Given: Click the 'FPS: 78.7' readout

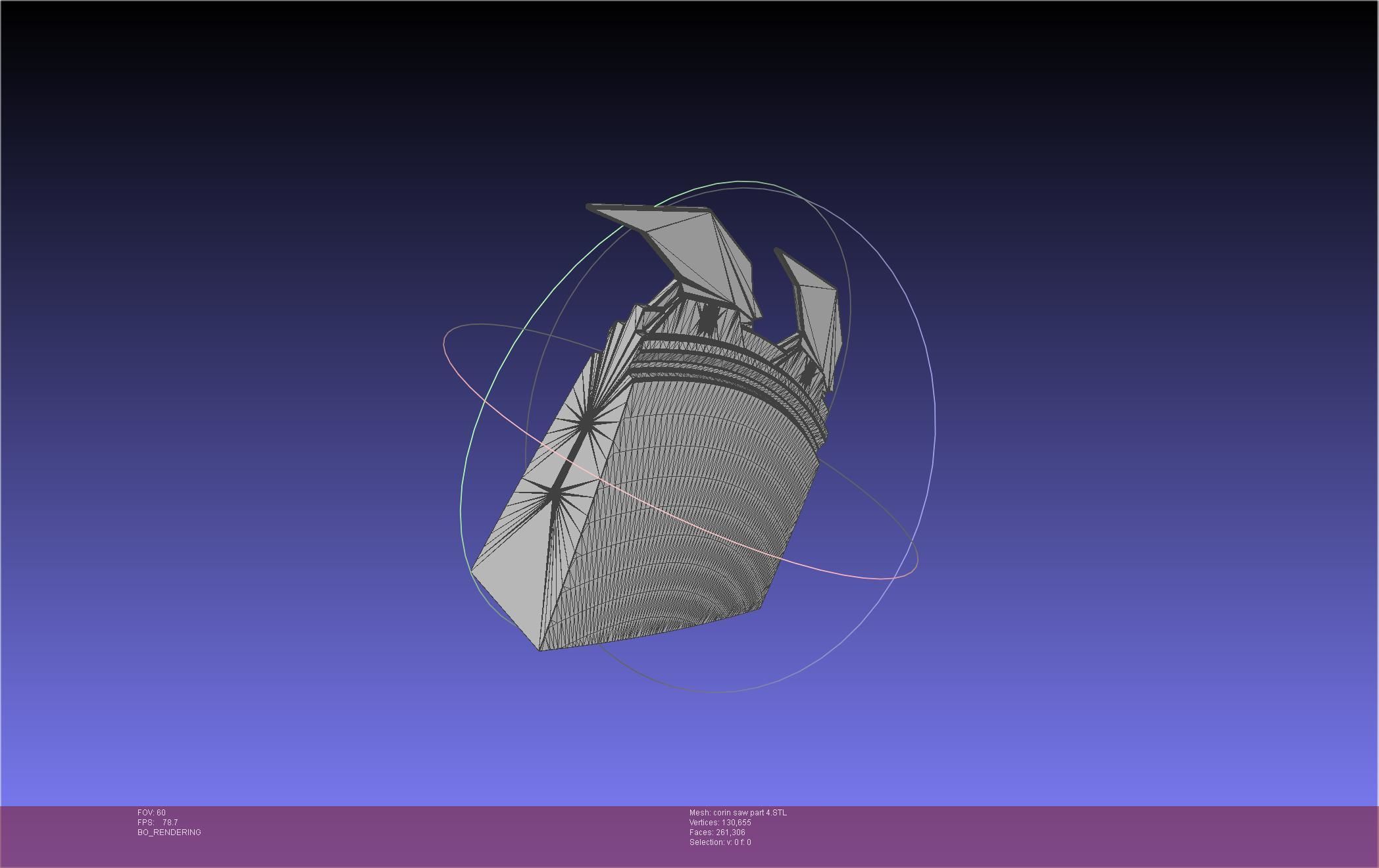Looking at the screenshot, I should point(157,823).
